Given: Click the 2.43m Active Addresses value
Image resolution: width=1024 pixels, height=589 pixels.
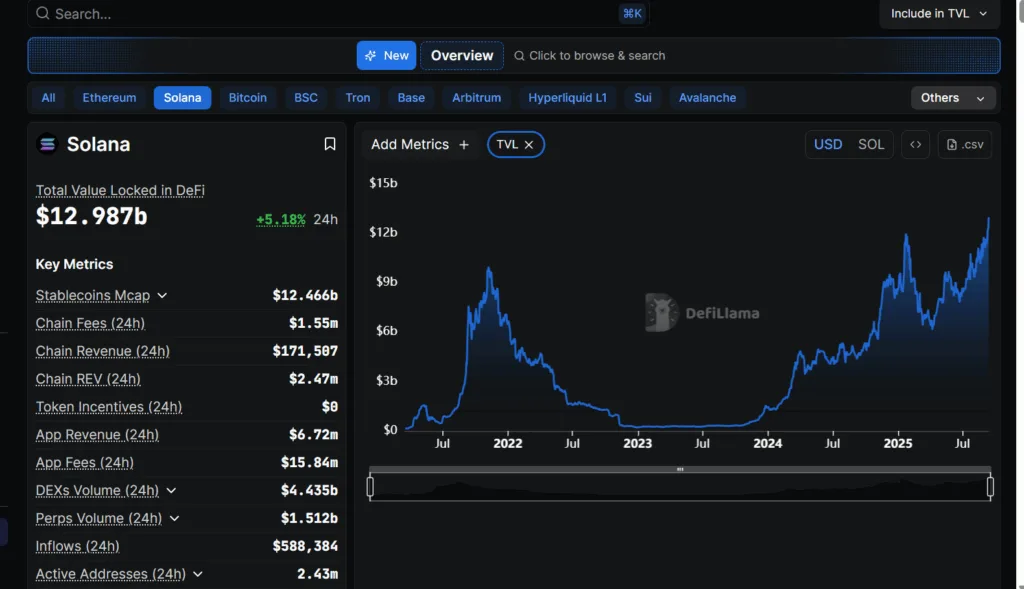Looking at the screenshot, I should point(317,574).
